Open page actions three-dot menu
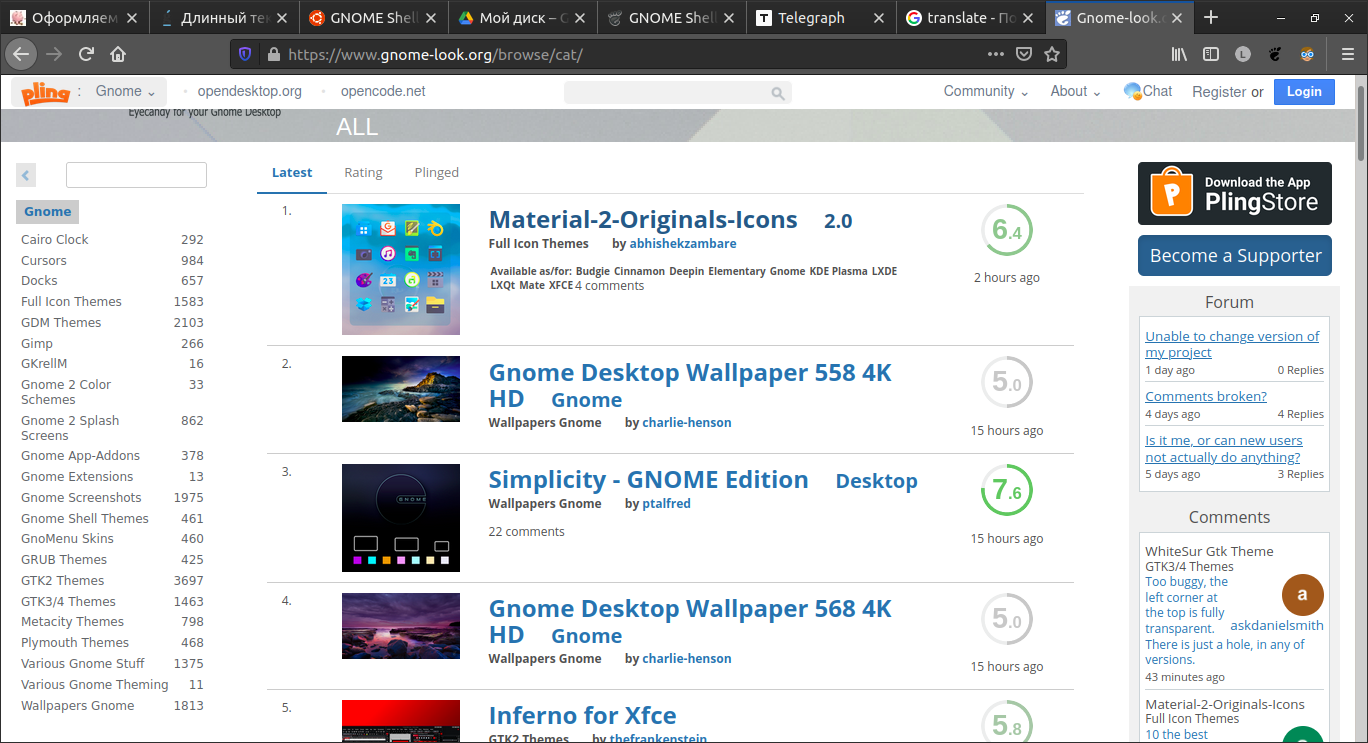This screenshot has height=743, width=1368. click(x=996, y=54)
